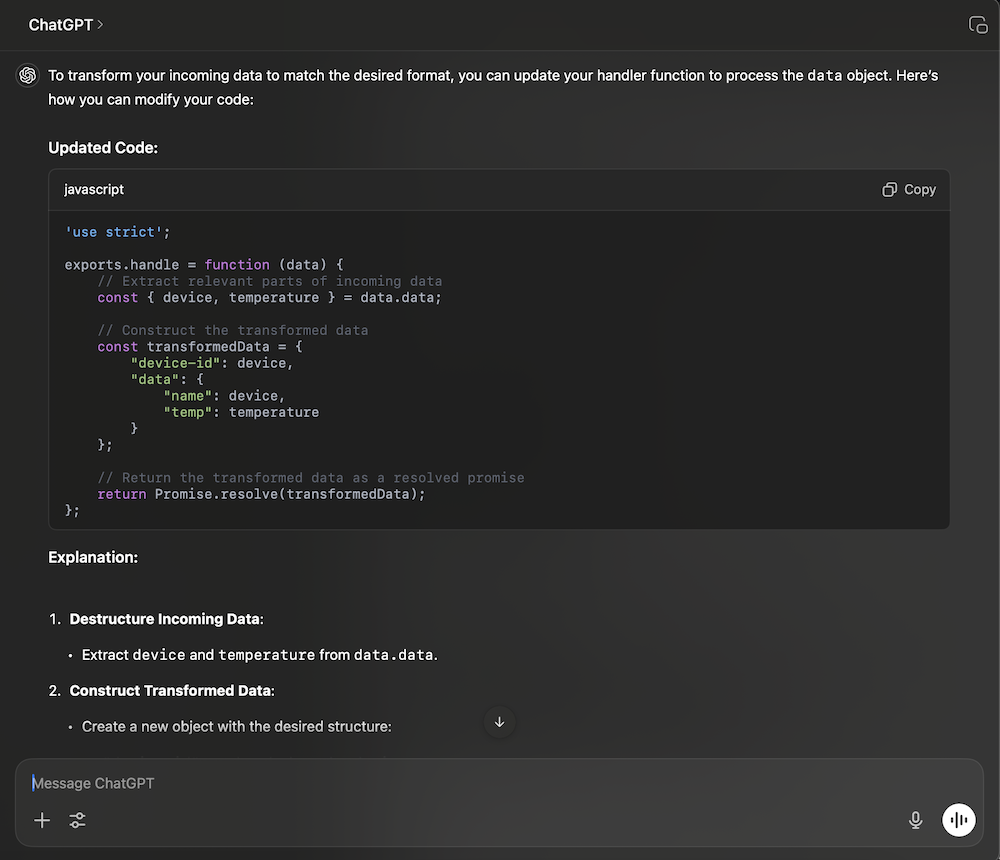Click the Copy button on the code block
This screenshot has width=1000, height=860.
(908, 189)
